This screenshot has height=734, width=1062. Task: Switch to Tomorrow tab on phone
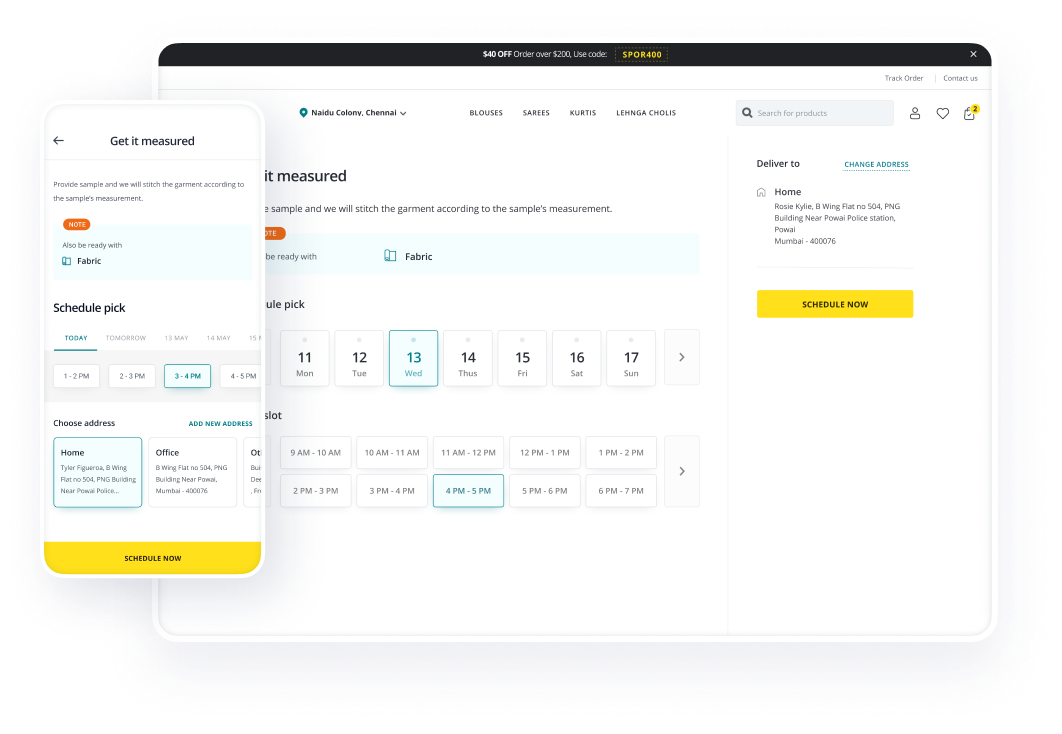click(x=126, y=338)
